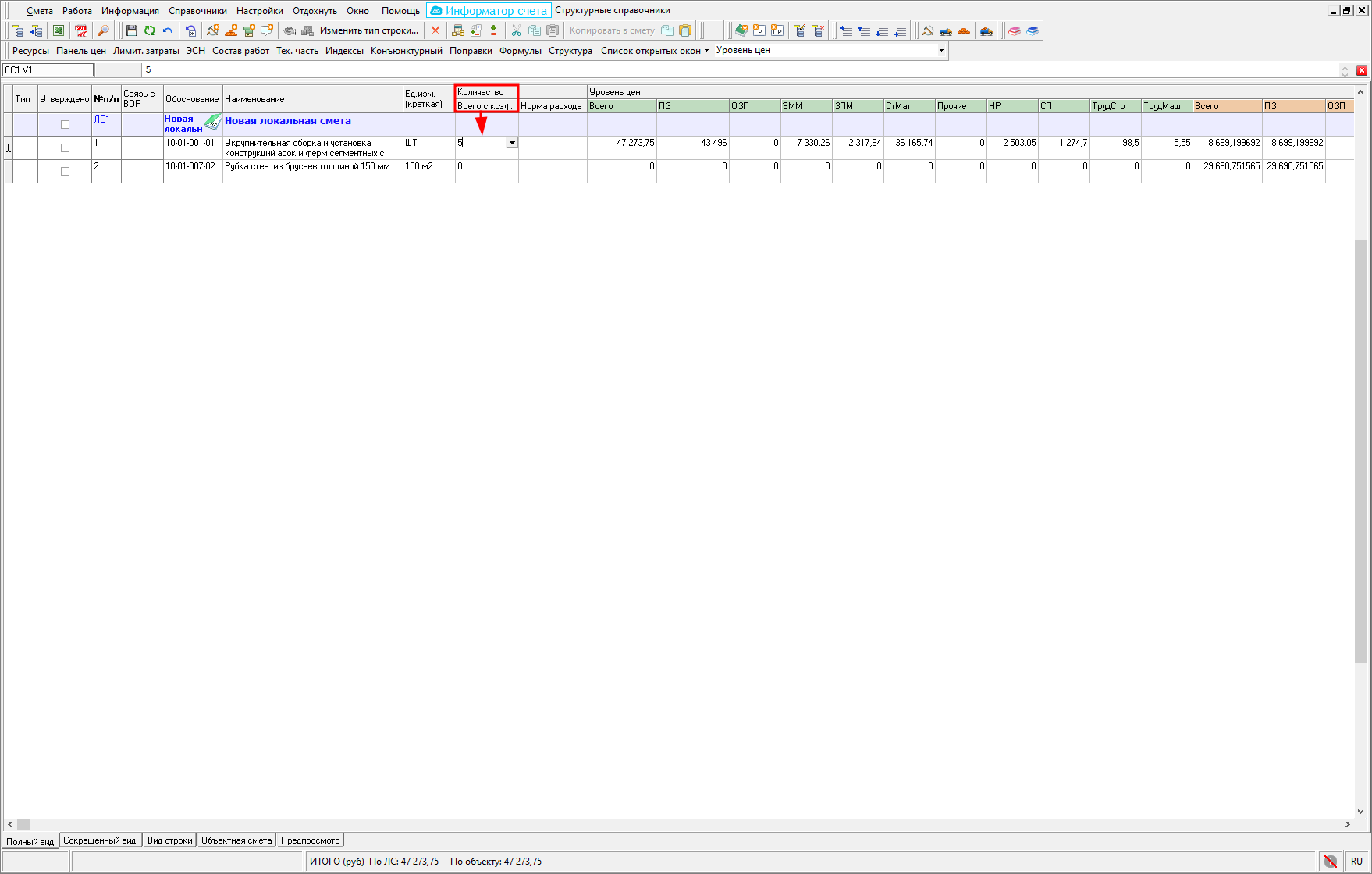The image size is (1372, 874).
Task: Click the green refresh arrows icon
Action: [x=149, y=30]
